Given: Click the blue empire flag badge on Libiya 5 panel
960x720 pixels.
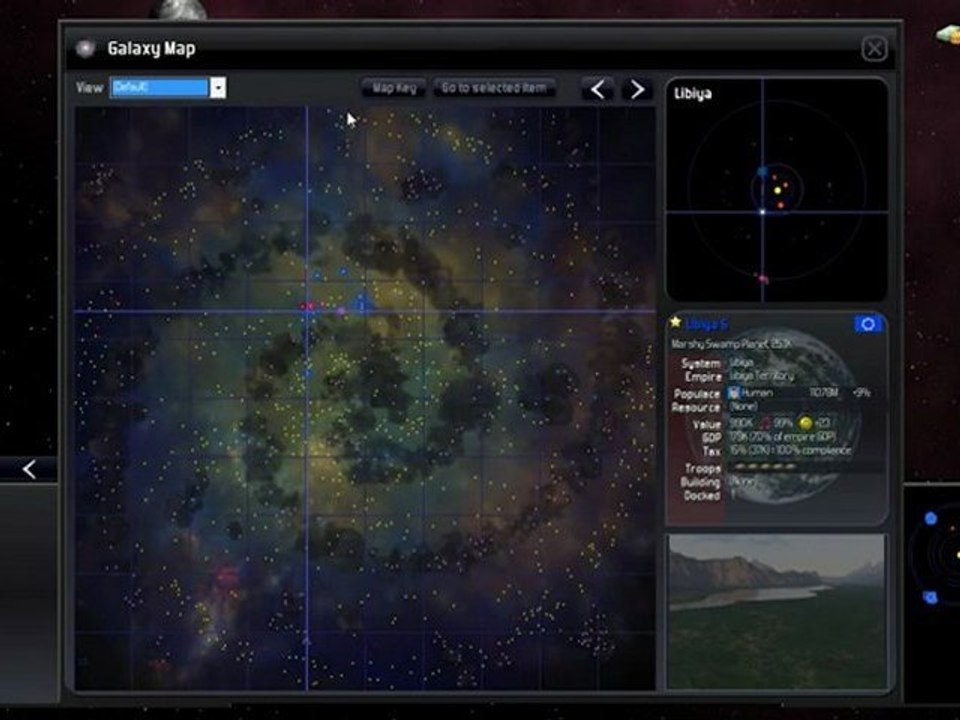Looking at the screenshot, I should [868, 324].
